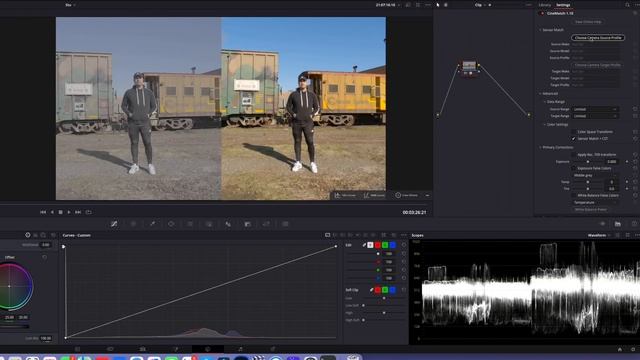
Task: Enable Color Space Transform checkbox
Action: [x=573, y=132]
